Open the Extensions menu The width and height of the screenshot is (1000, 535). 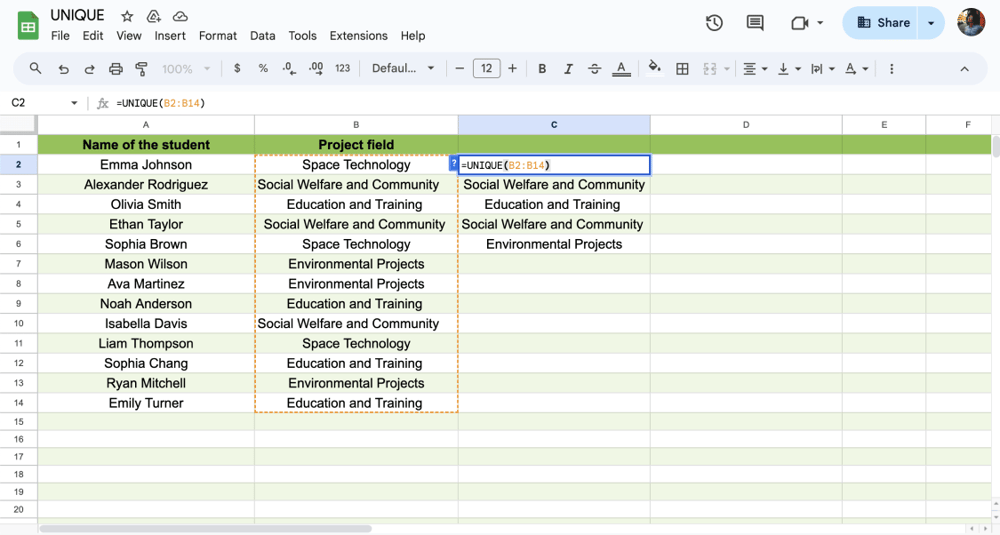tap(358, 36)
